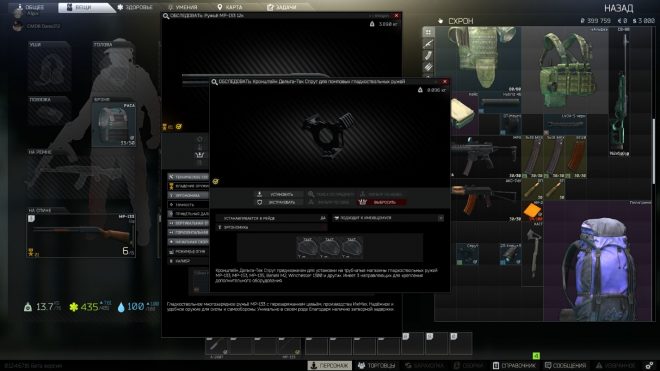This screenshot has height=371, width=660.
Task: Select the MP5 submachine gun in stash
Action: pyautogui.click(x=484, y=157)
